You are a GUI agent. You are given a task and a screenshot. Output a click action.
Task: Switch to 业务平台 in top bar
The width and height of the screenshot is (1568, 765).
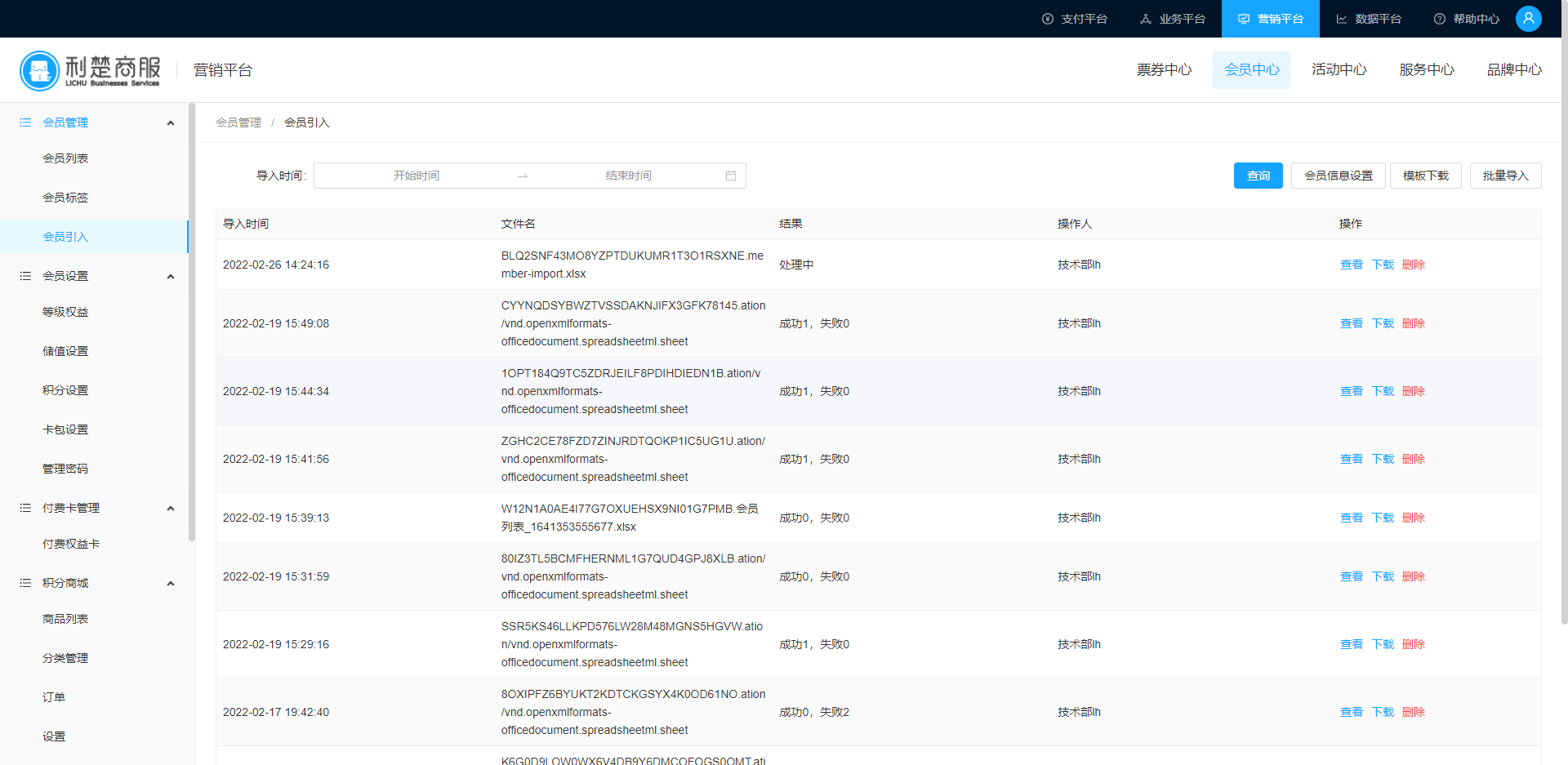[1173, 19]
